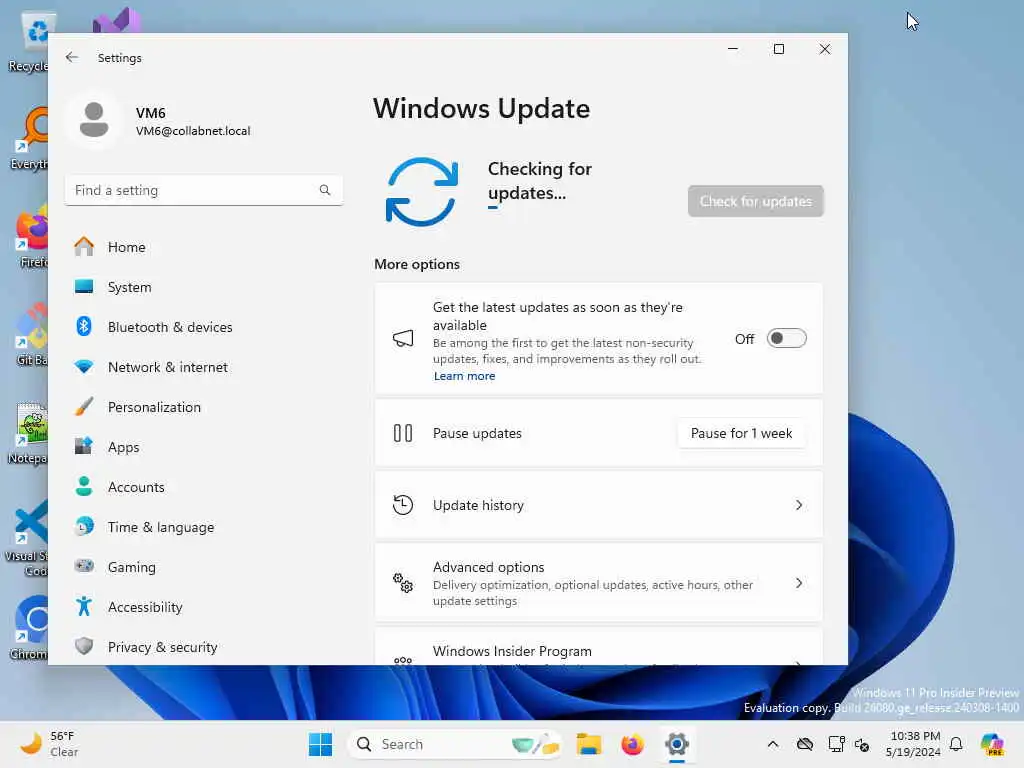Viewport: 1024px width, 768px height.
Task: Click the Update history clock icon
Action: click(x=403, y=505)
